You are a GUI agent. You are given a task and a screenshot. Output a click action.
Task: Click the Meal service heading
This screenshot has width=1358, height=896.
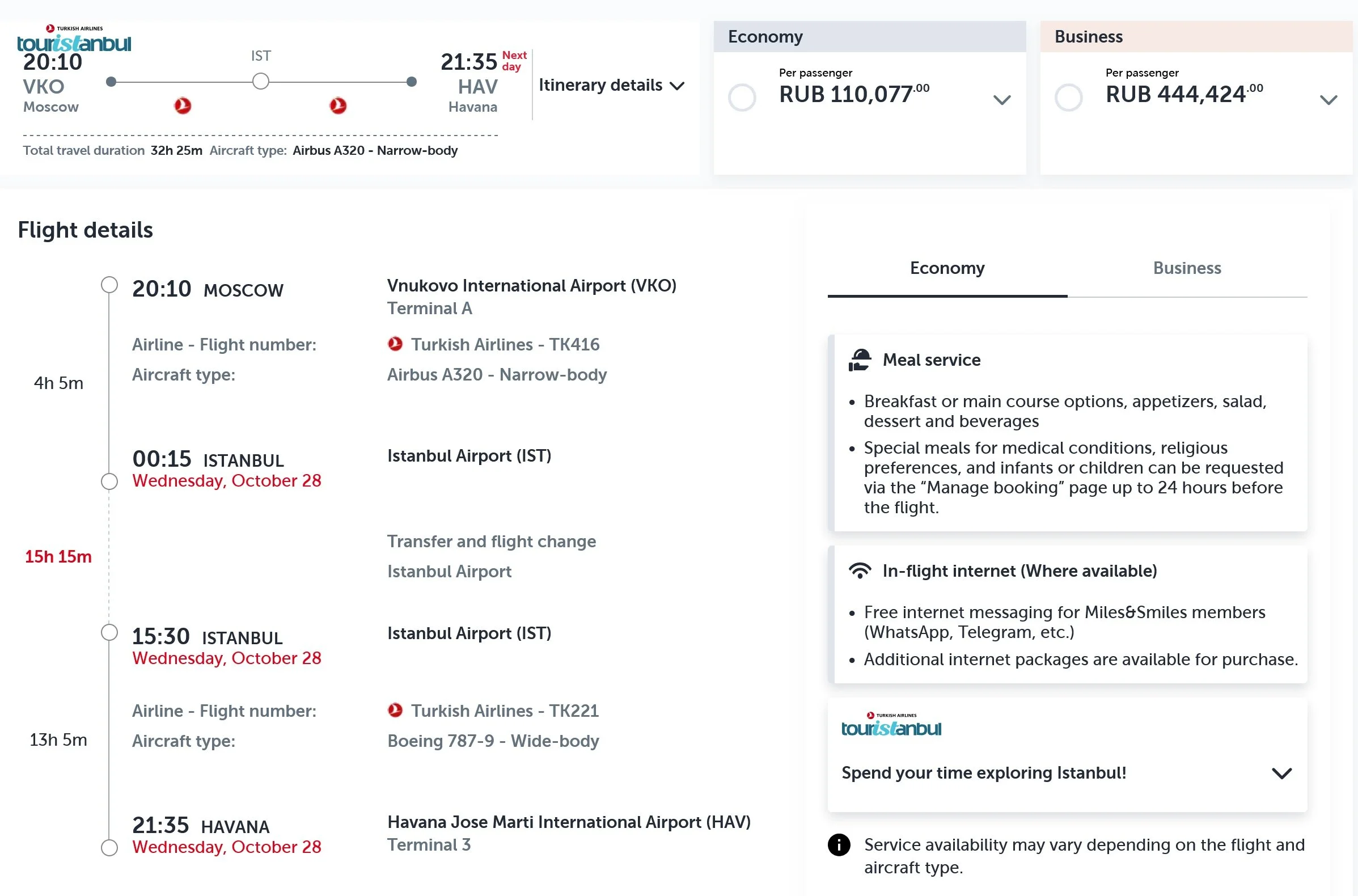[x=931, y=360]
